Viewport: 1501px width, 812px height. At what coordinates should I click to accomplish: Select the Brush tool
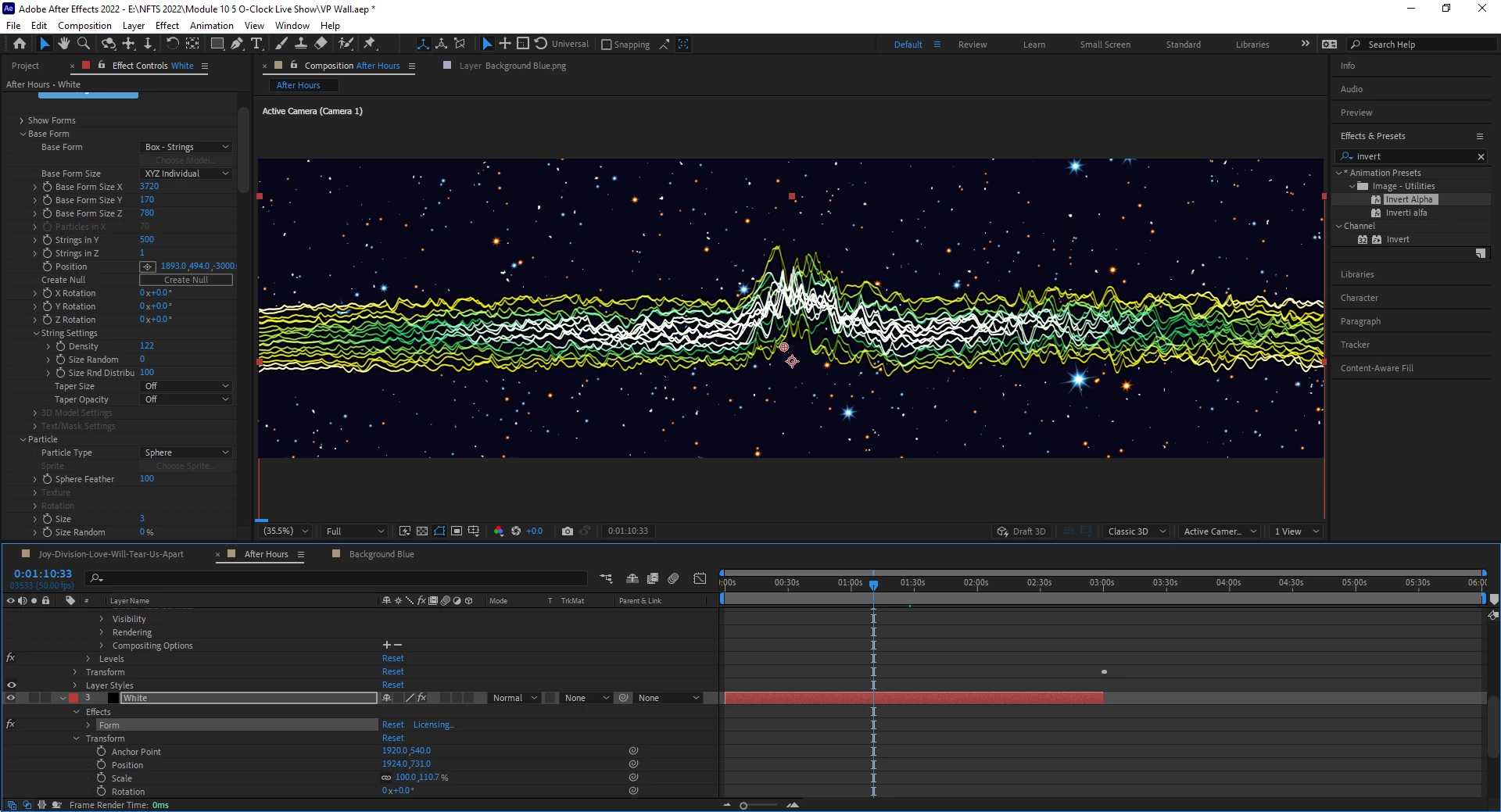point(281,44)
